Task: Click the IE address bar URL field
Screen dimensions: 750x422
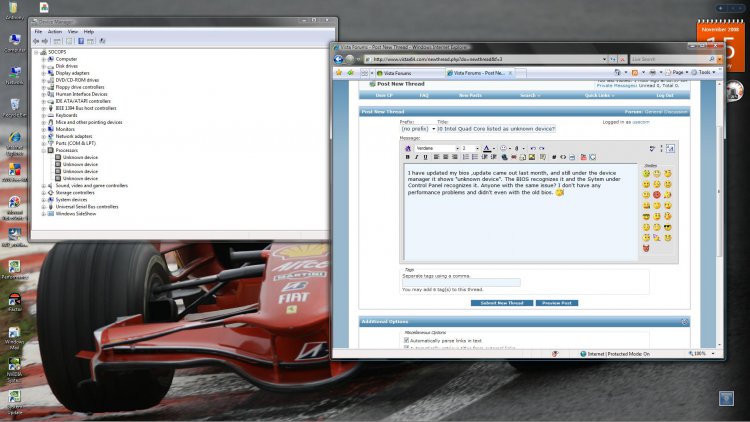Action: [485, 59]
